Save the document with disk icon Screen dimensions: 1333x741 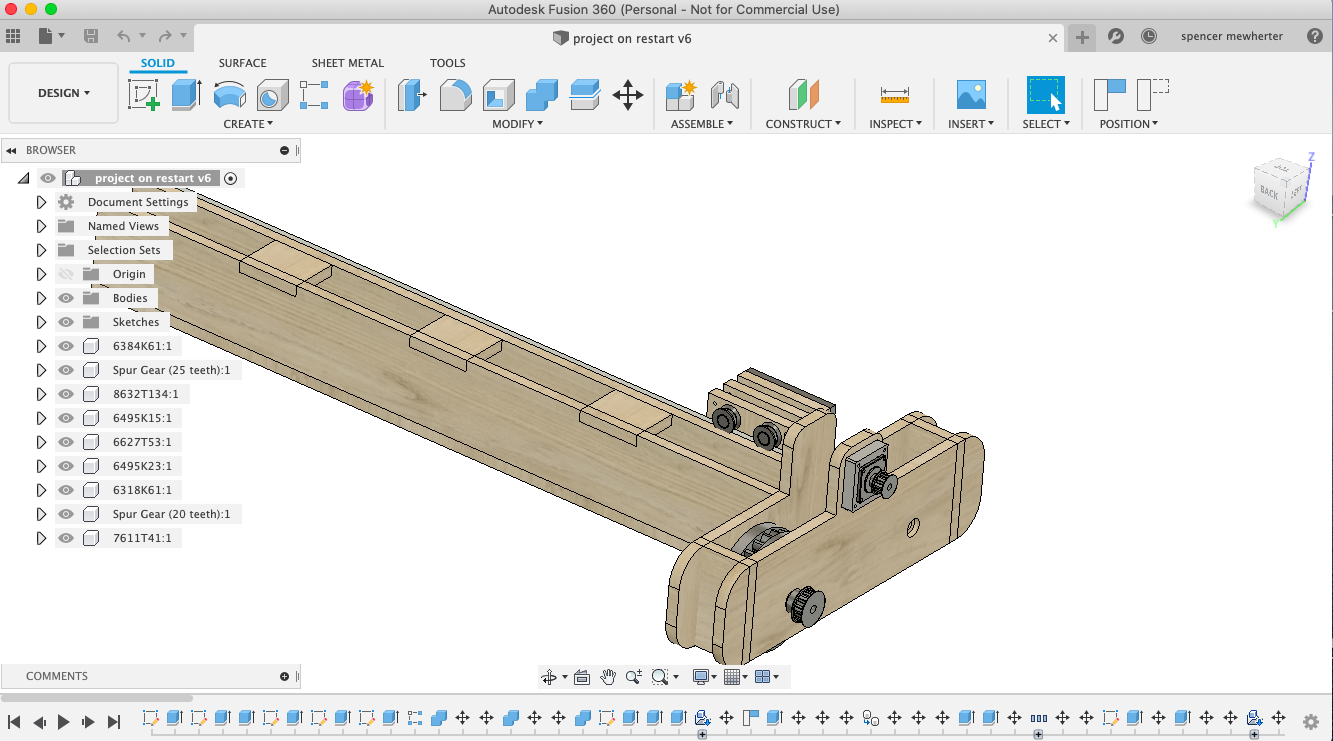click(91, 36)
